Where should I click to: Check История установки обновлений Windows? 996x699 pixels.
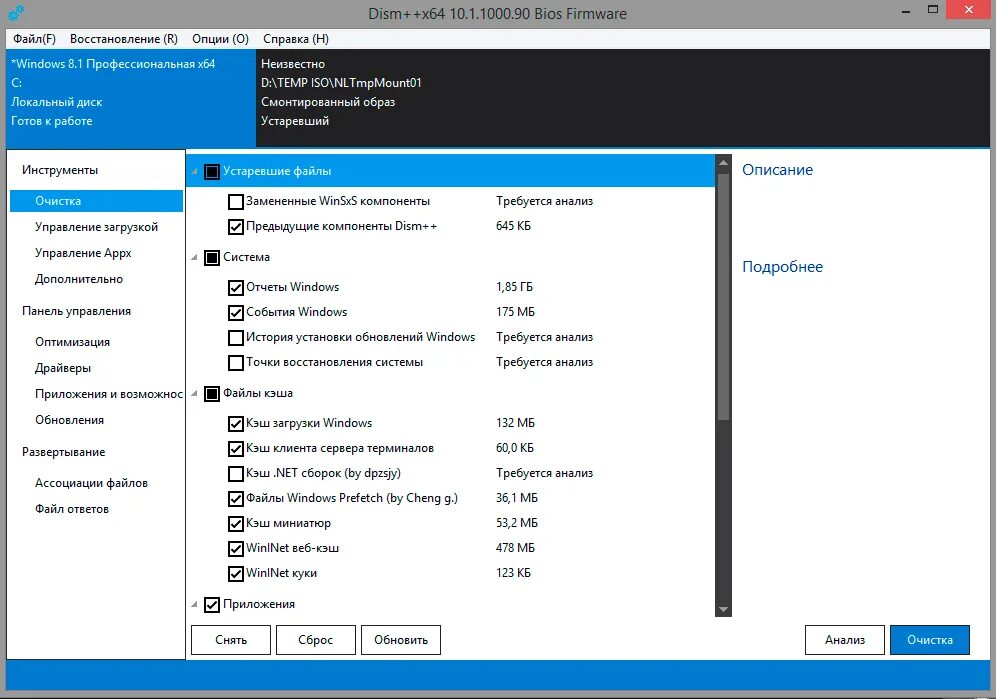[x=236, y=337]
